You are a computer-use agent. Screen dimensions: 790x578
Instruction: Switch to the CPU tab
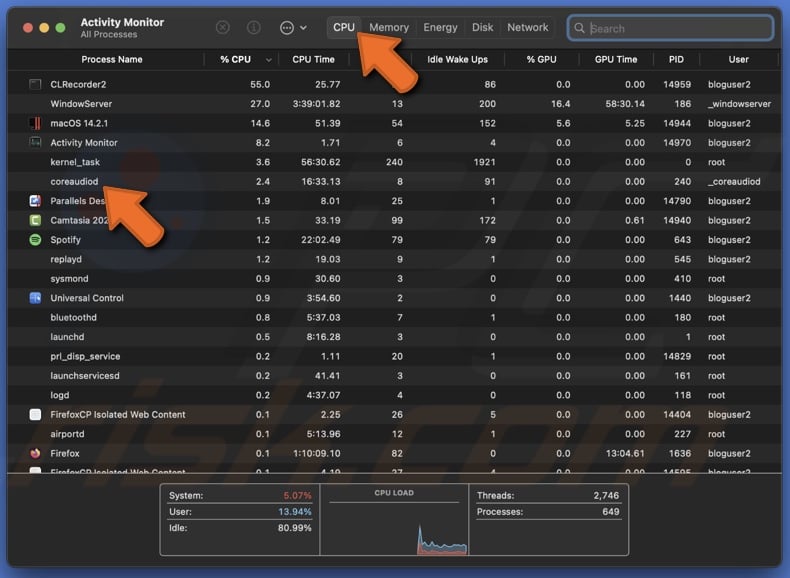pos(344,27)
